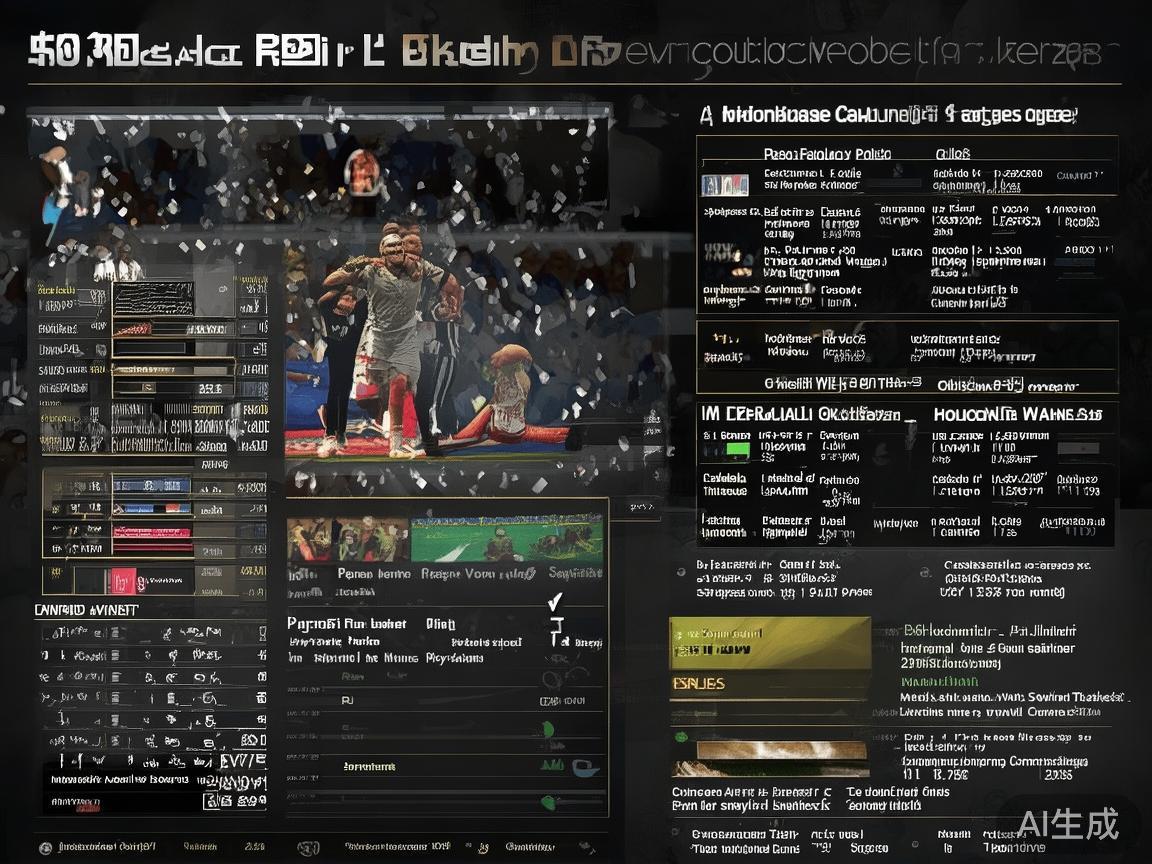The width and height of the screenshot is (1152, 864).
Task: Click the red square icon in left panel
Action: (x=122, y=580)
